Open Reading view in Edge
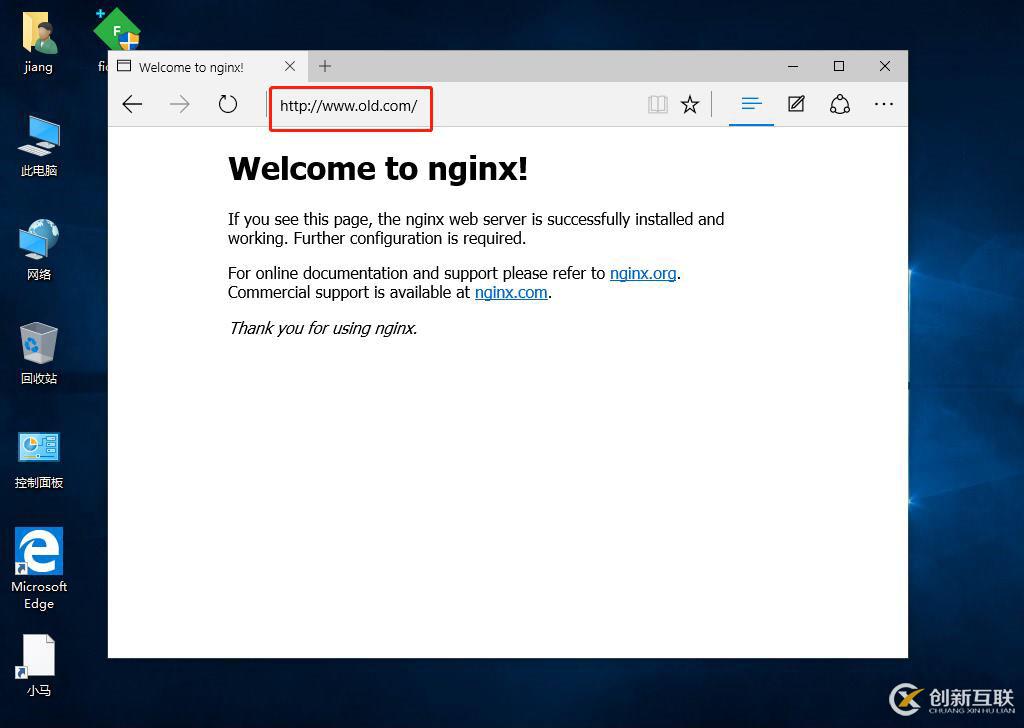Screen dimensions: 1024x728 pos(657,104)
